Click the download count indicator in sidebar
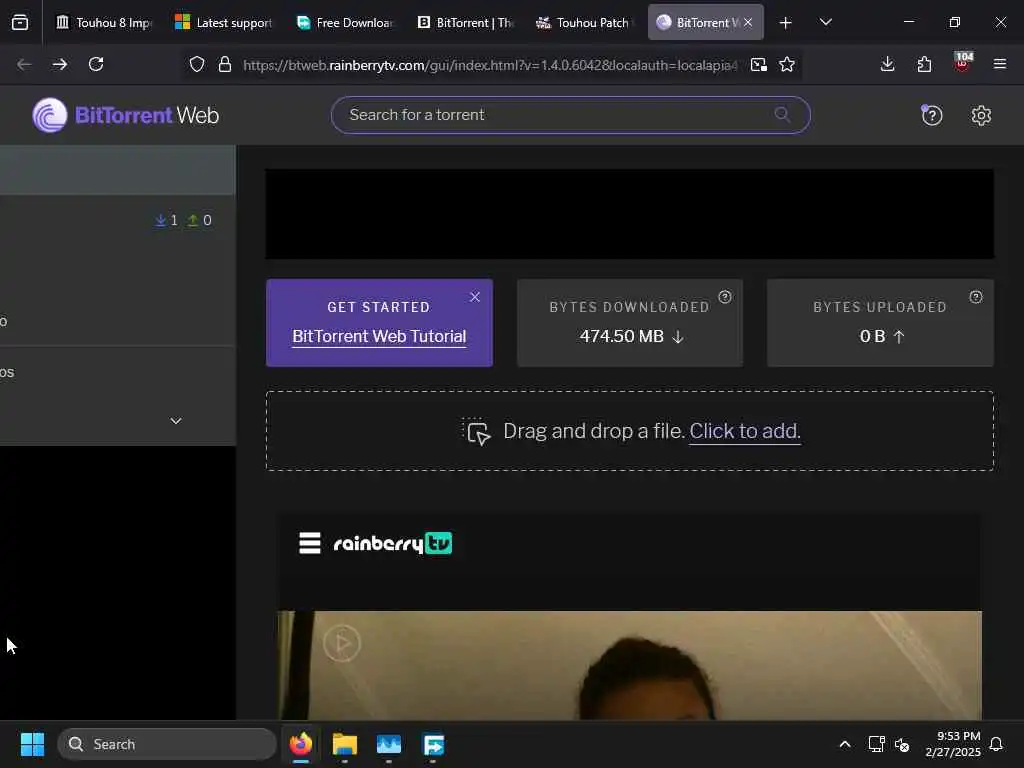 point(167,220)
